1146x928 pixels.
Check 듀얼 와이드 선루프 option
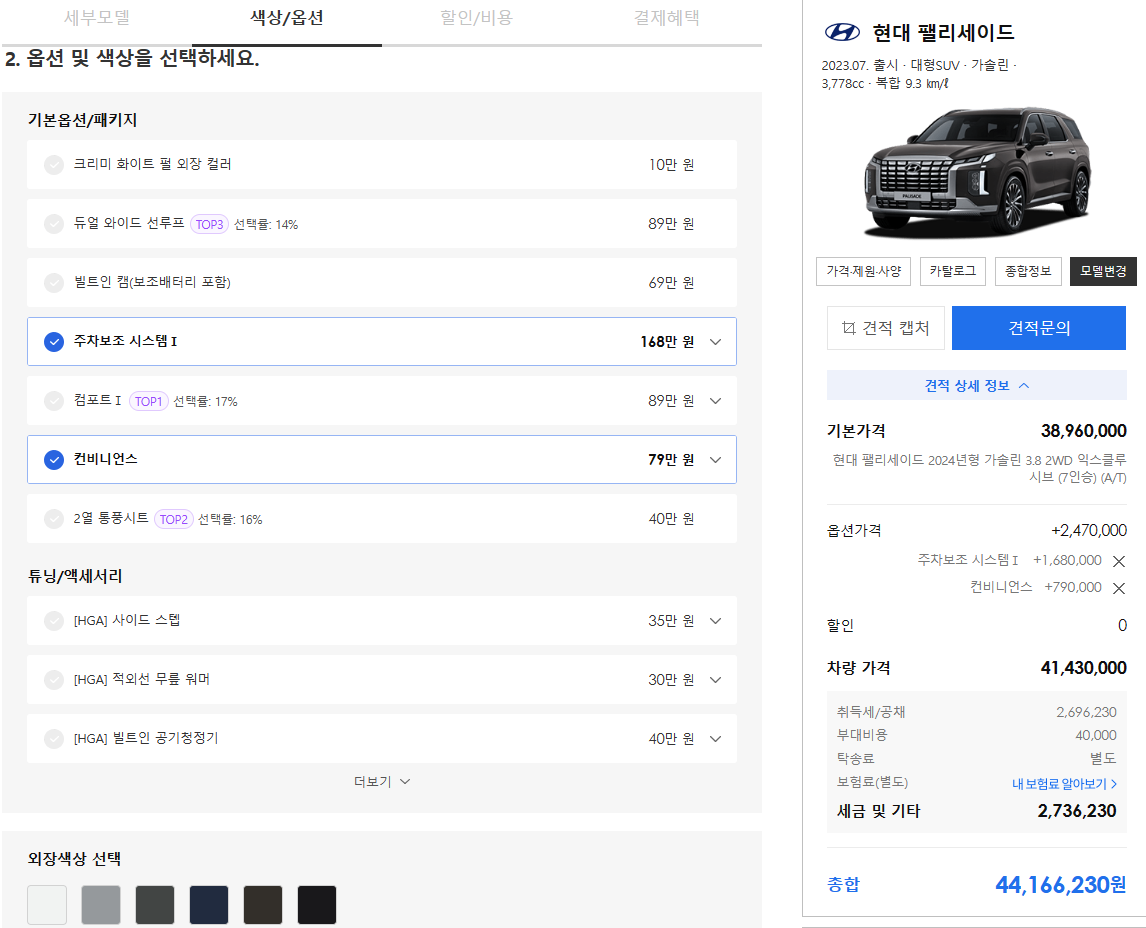(53, 224)
